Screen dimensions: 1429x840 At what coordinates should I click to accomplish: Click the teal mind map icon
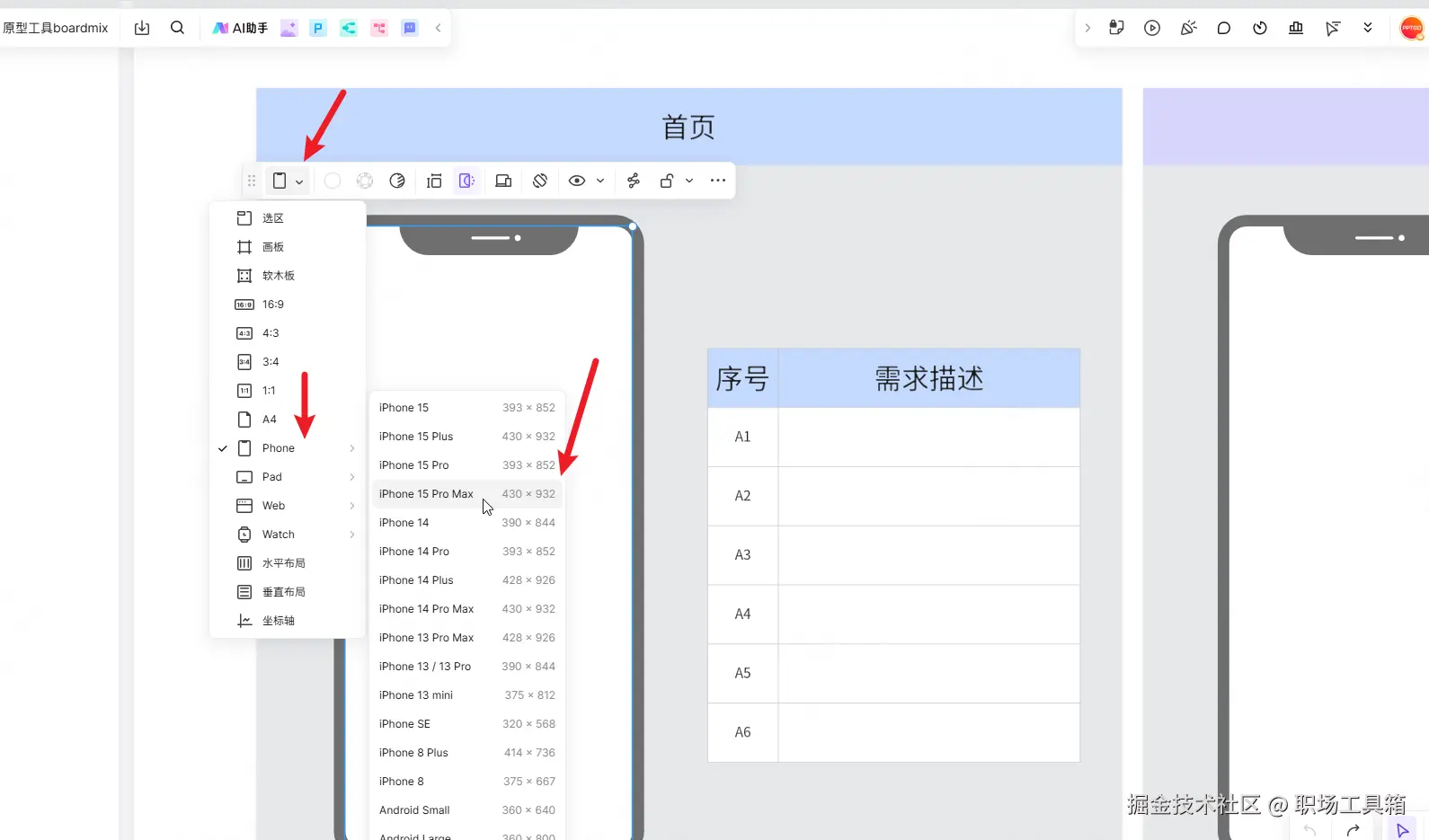(349, 28)
